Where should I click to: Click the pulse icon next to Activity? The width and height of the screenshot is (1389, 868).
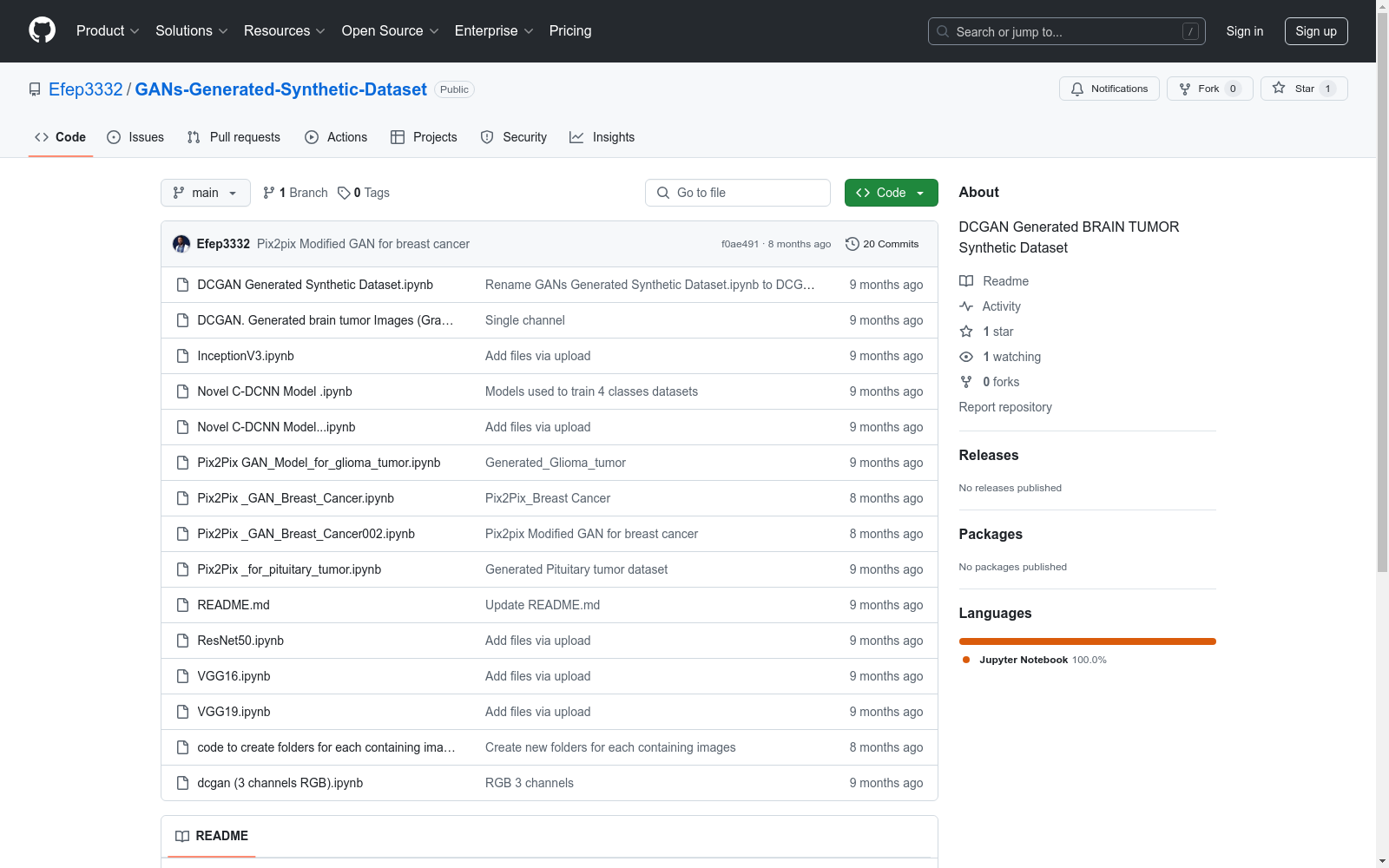(966, 306)
